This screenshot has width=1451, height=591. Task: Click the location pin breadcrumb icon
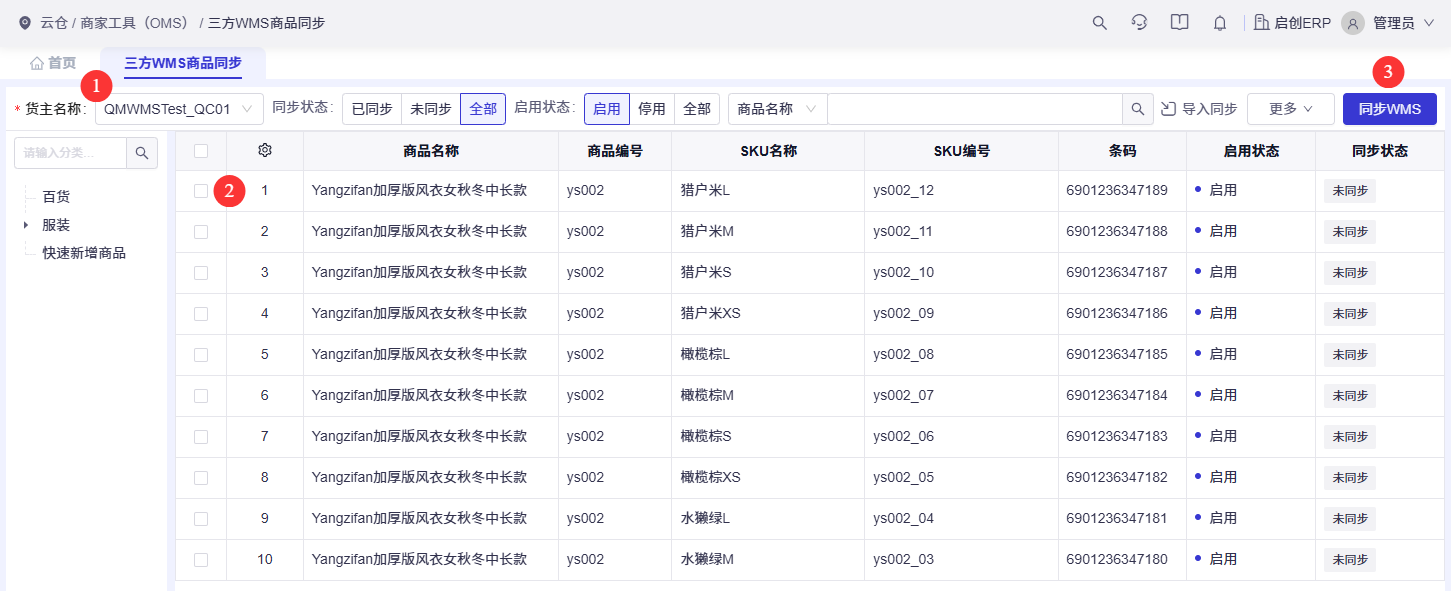[25, 22]
